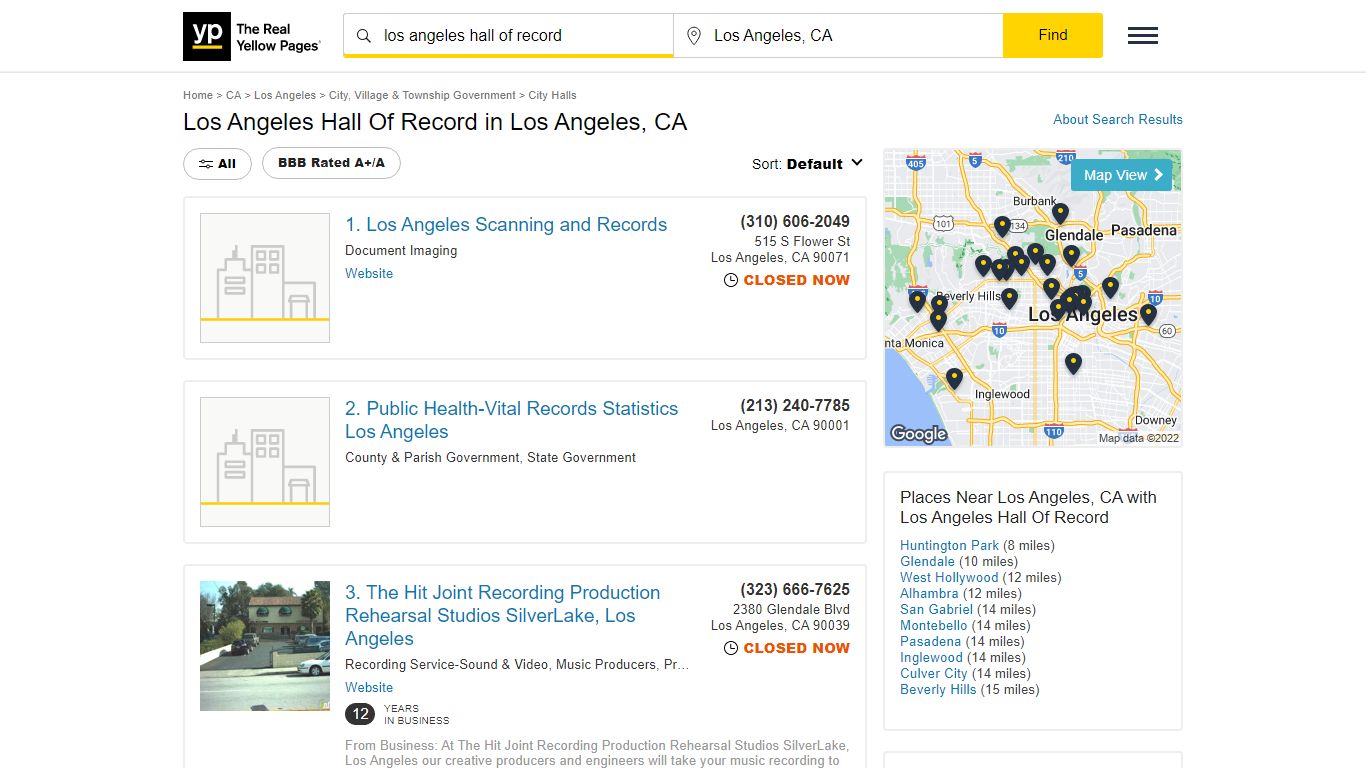
Task: Click the search magnifier icon in search box
Action: [x=364, y=36]
